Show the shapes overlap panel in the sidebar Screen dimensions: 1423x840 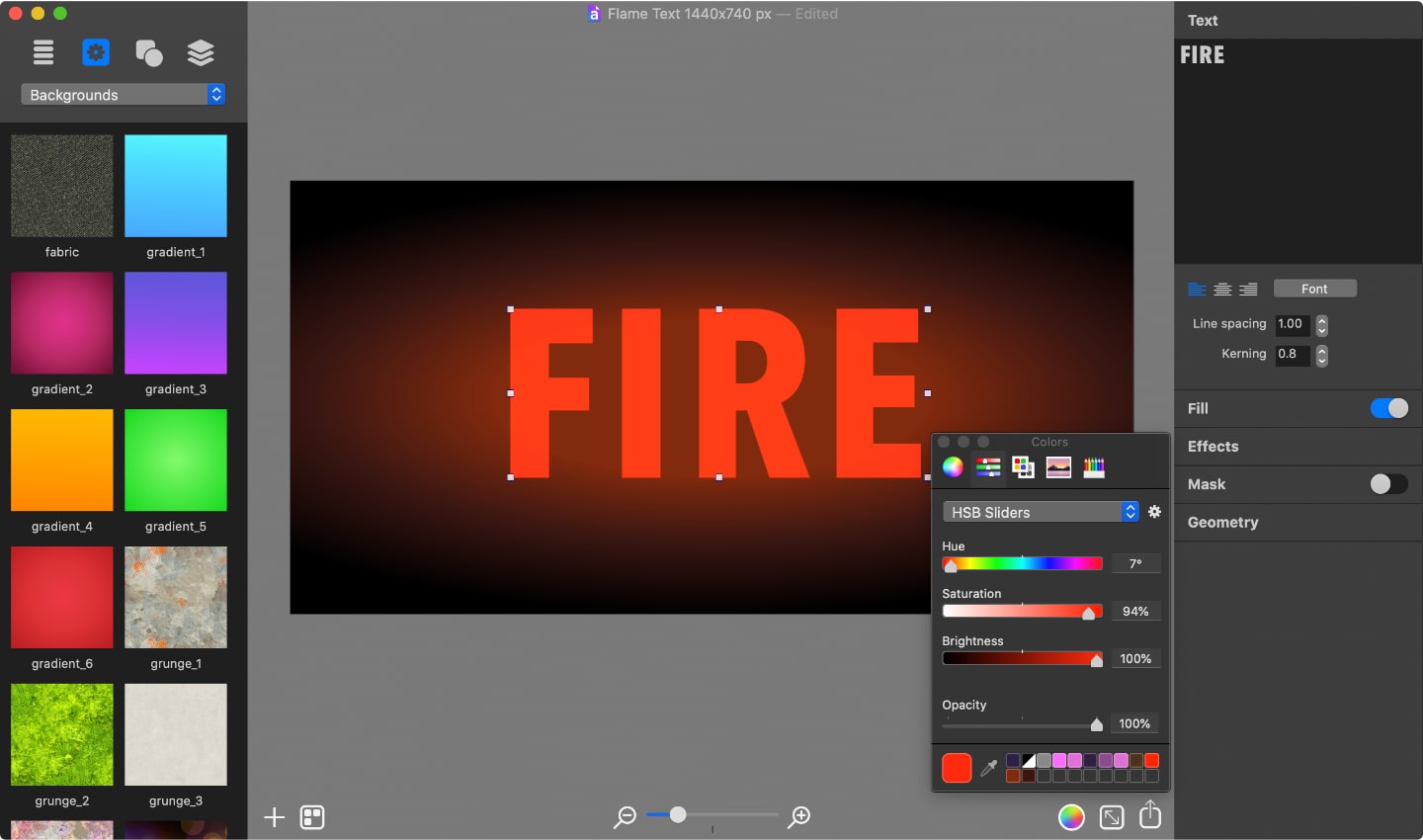point(148,52)
